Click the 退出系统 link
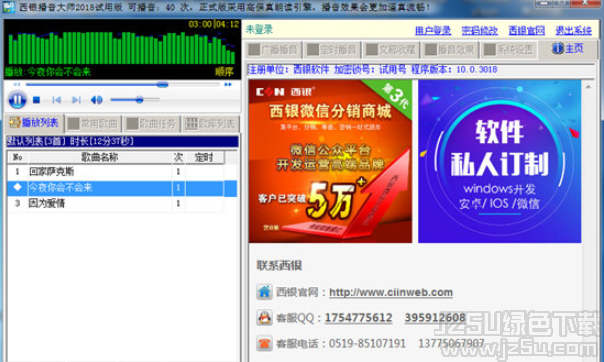The width and height of the screenshot is (604, 362). click(x=573, y=30)
